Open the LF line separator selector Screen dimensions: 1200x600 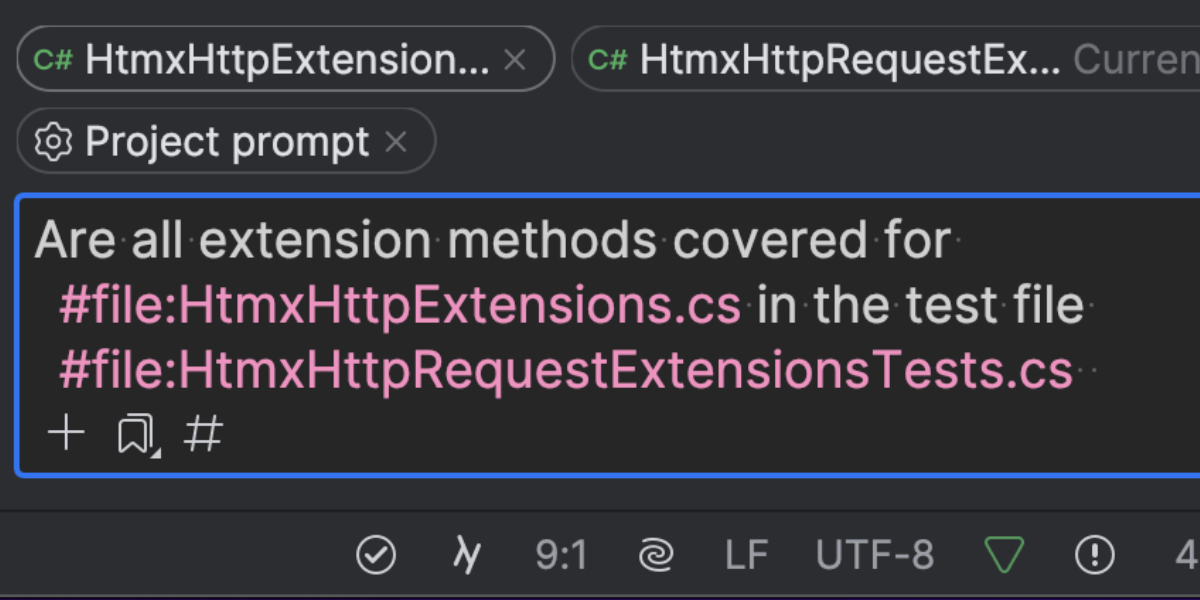click(746, 554)
